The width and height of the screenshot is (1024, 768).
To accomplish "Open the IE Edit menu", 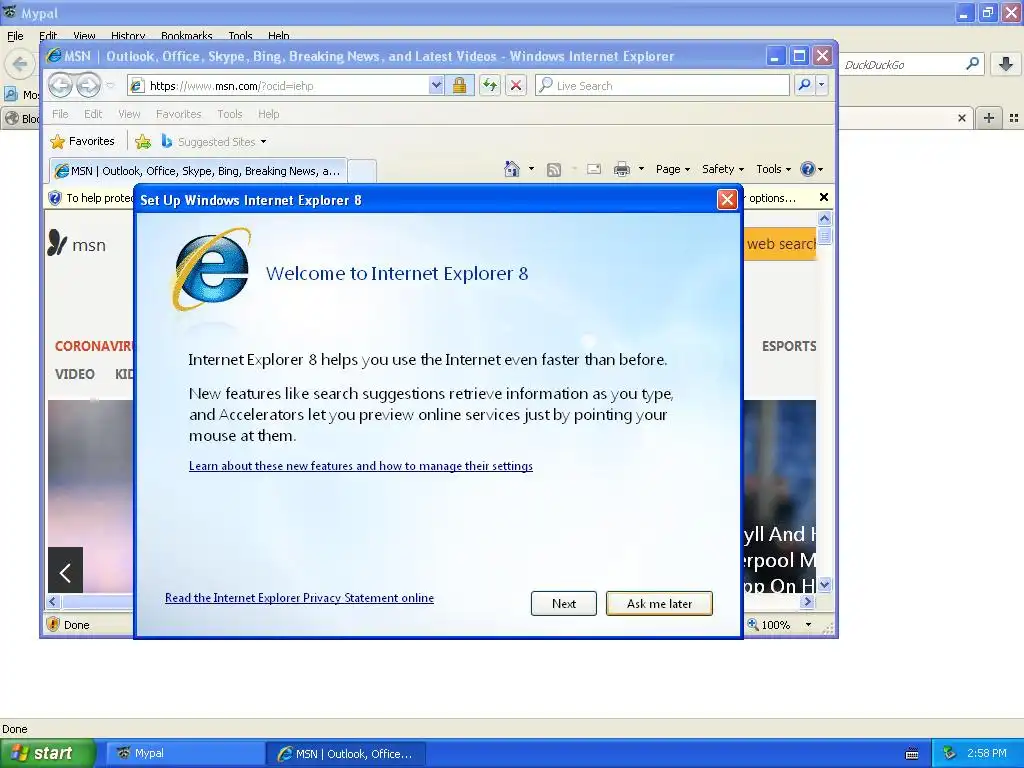I will coord(93,114).
